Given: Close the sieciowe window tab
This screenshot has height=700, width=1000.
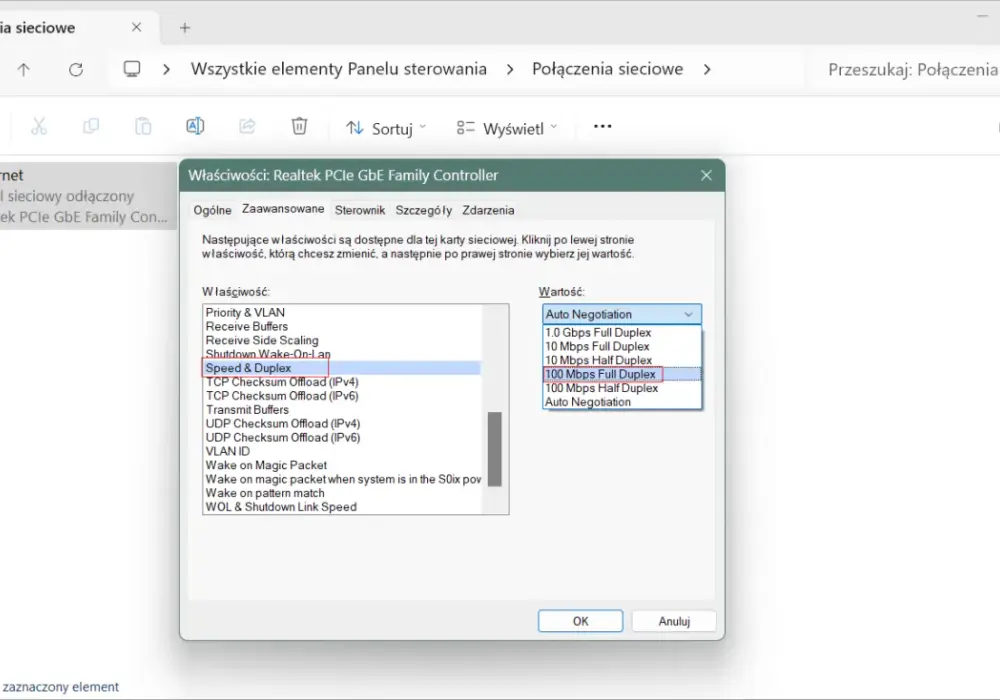Looking at the screenshot, I should click(x=136, y=27).
